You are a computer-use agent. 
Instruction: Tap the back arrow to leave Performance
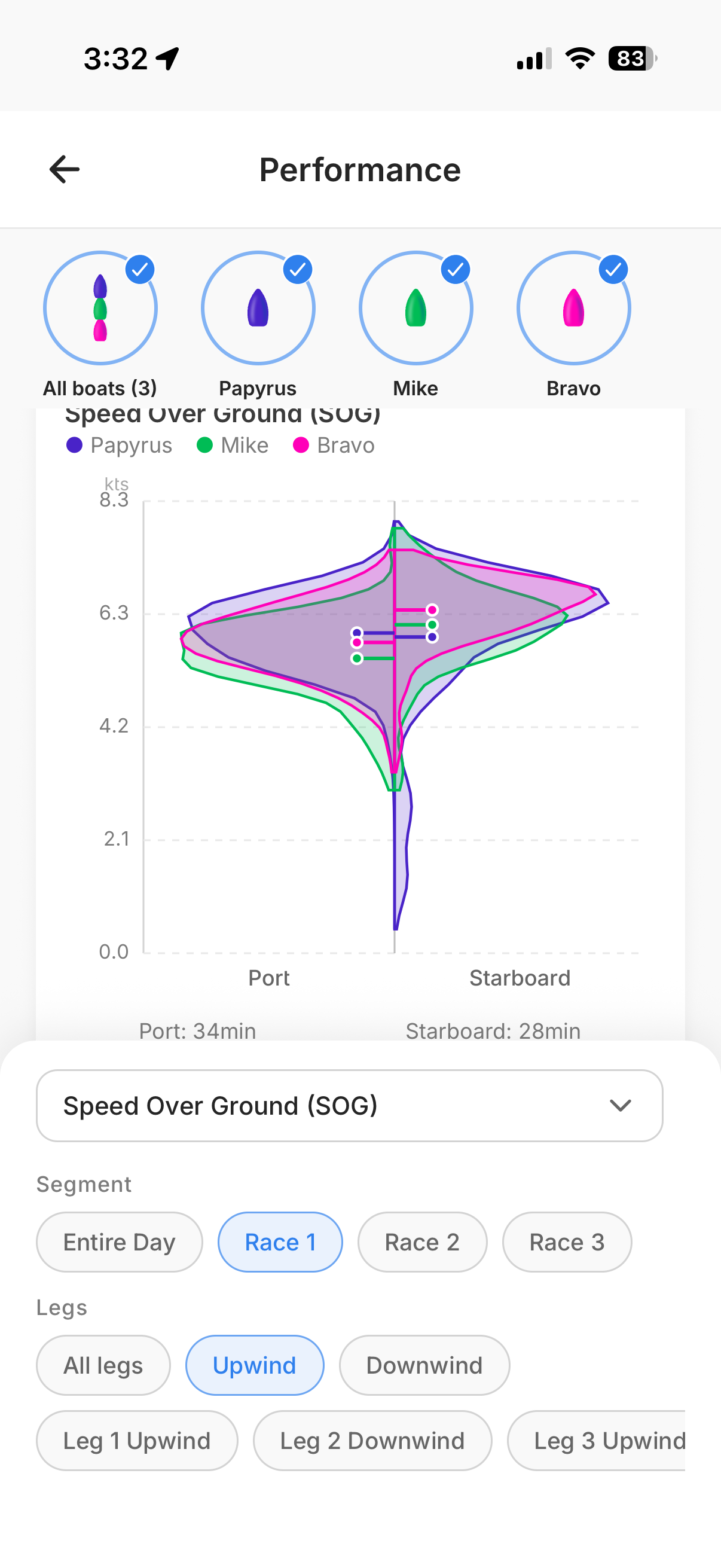[x=63, y=169]
